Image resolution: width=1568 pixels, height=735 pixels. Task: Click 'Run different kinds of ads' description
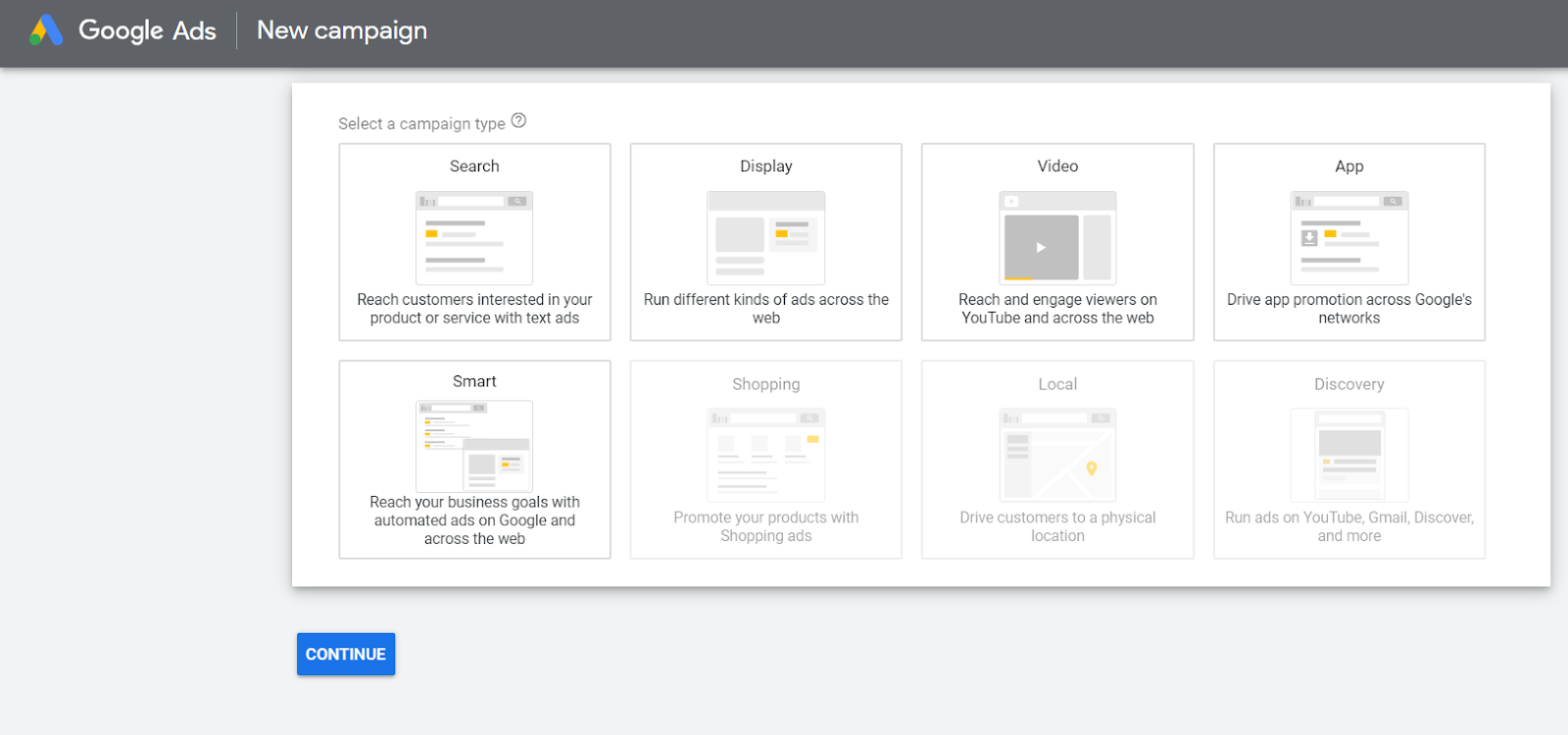[x=766, y=309]
